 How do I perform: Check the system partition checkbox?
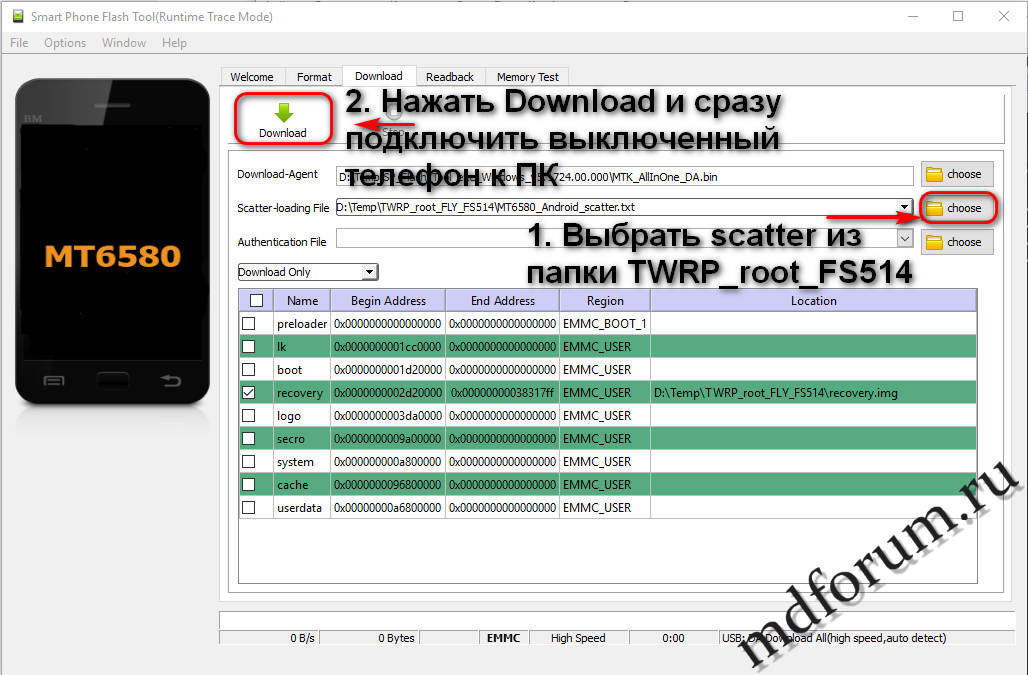pos(249,462)
